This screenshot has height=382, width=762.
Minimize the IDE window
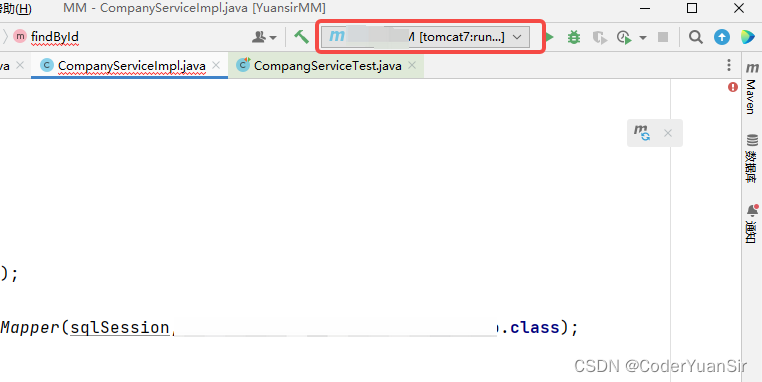[x=645, y=8]
